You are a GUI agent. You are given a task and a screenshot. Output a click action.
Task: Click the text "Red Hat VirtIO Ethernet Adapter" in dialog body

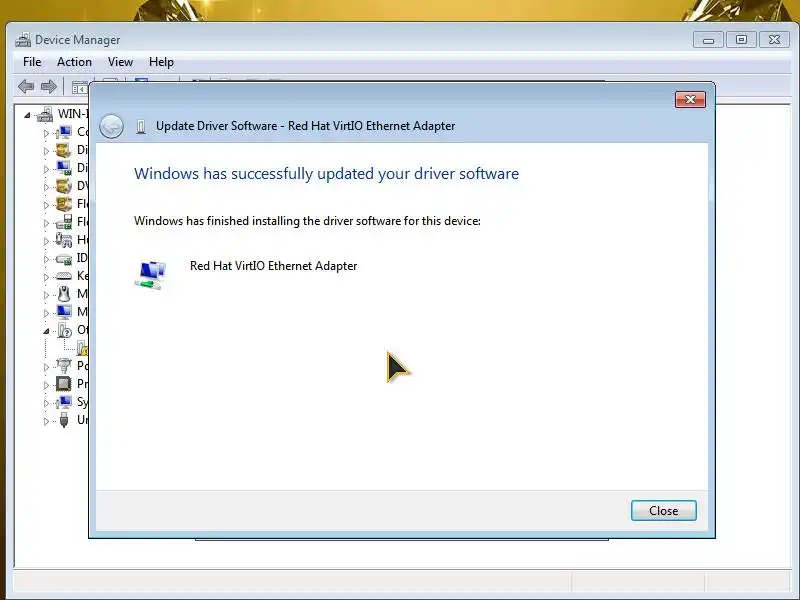coord(273,266)
